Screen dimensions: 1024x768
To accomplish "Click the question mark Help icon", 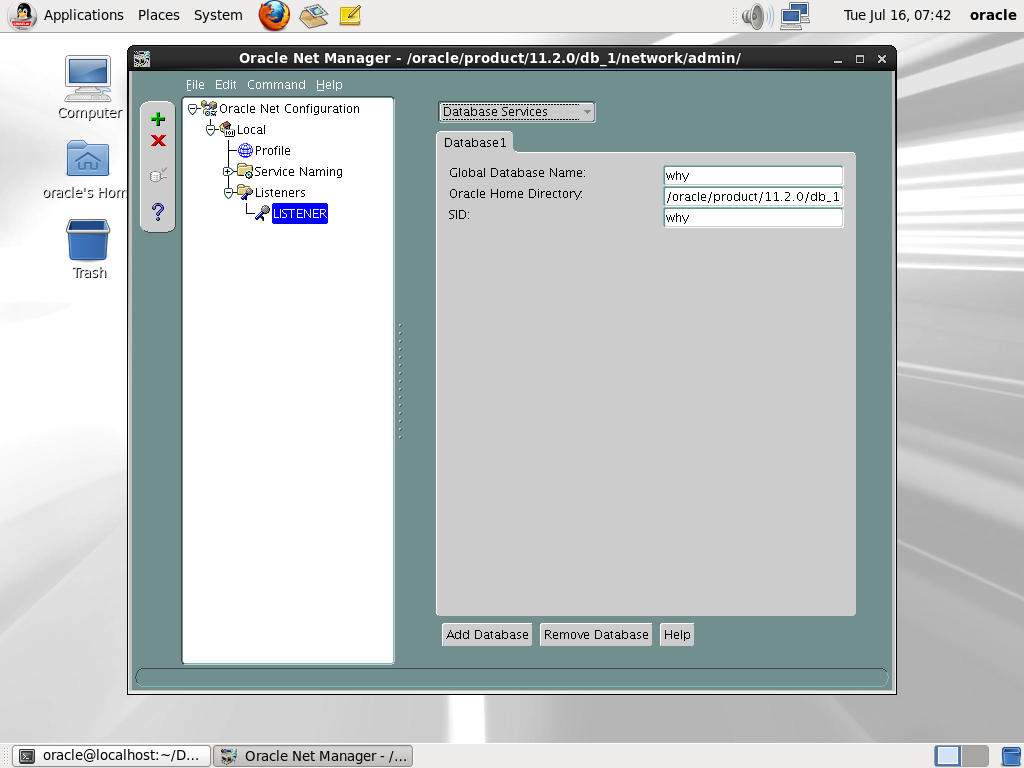I will [x=158, y=212].
